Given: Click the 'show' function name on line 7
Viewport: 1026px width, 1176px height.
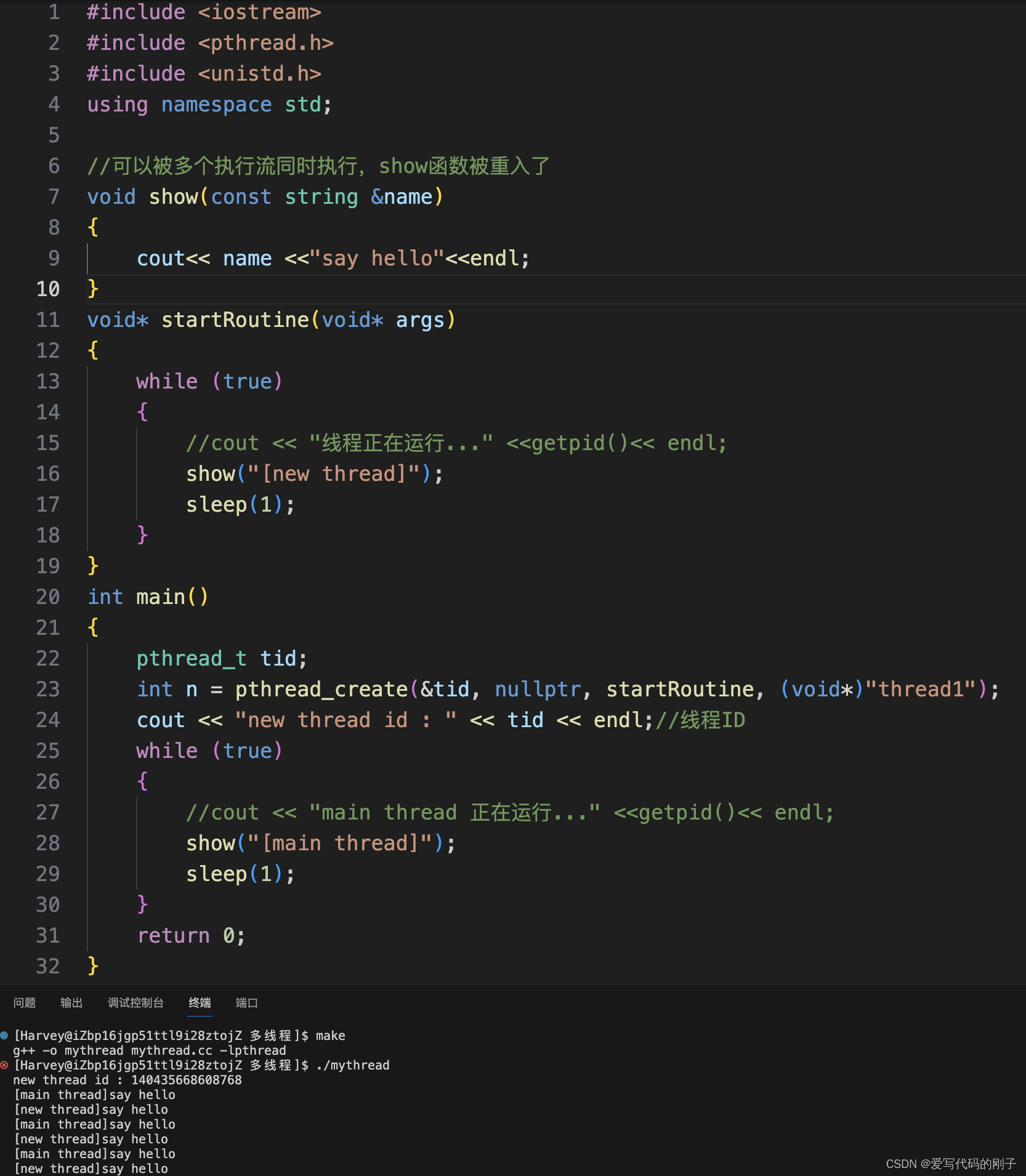Looking at the screenshot, I should pyautogui.click(x=173, y=196).
